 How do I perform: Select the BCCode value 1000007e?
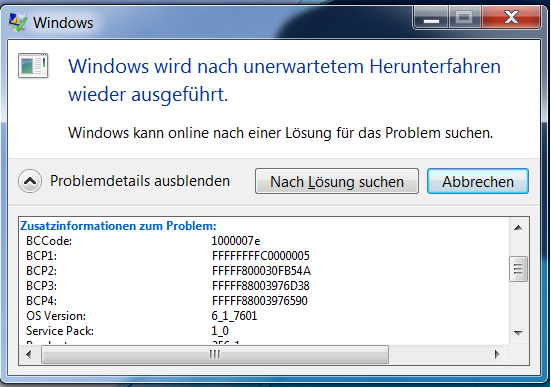(x=235, y=241)
